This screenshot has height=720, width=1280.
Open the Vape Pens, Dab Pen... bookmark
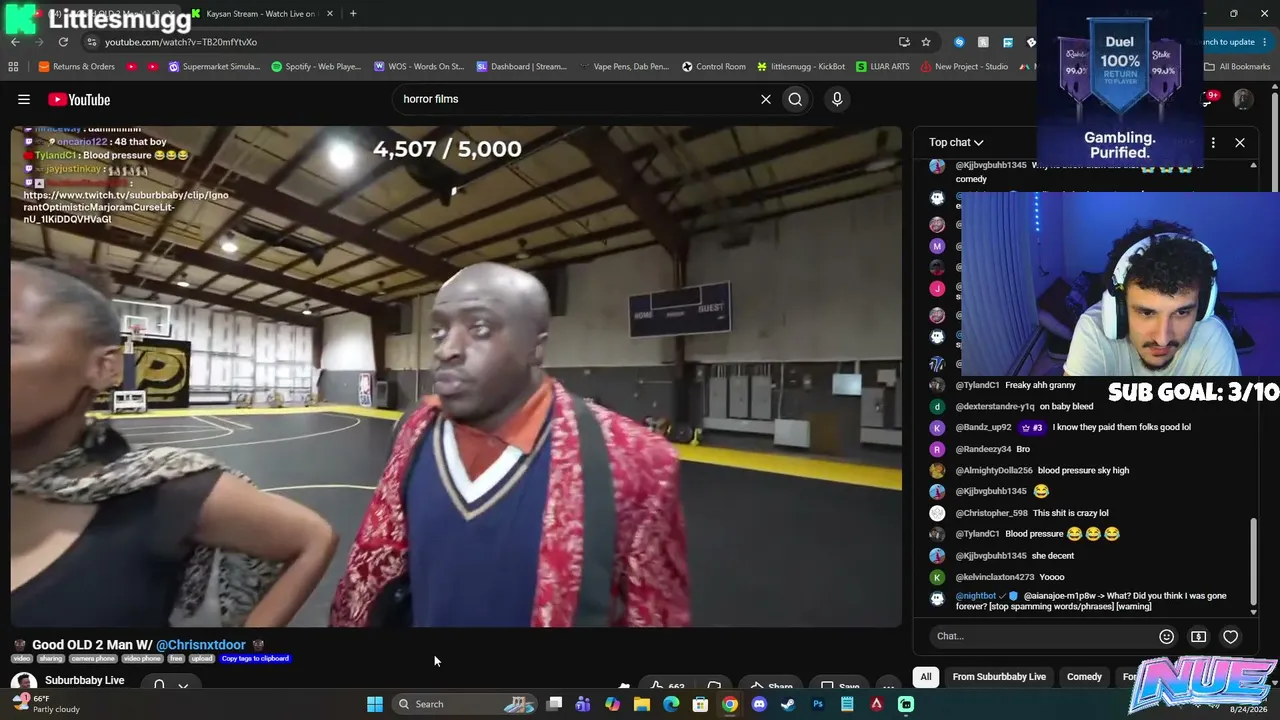[622, 67]
